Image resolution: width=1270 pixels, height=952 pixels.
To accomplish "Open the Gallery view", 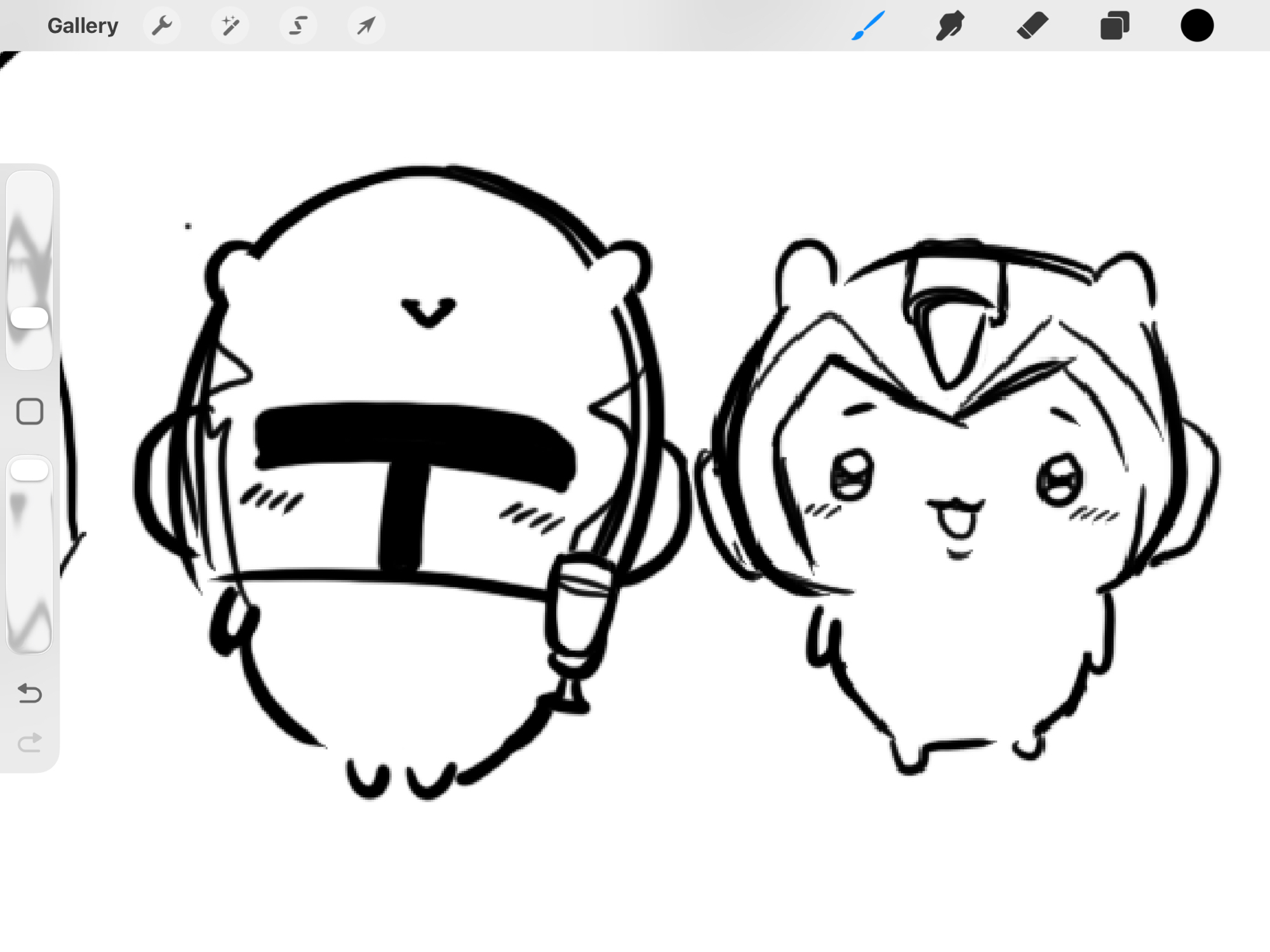I will (83, 26).
